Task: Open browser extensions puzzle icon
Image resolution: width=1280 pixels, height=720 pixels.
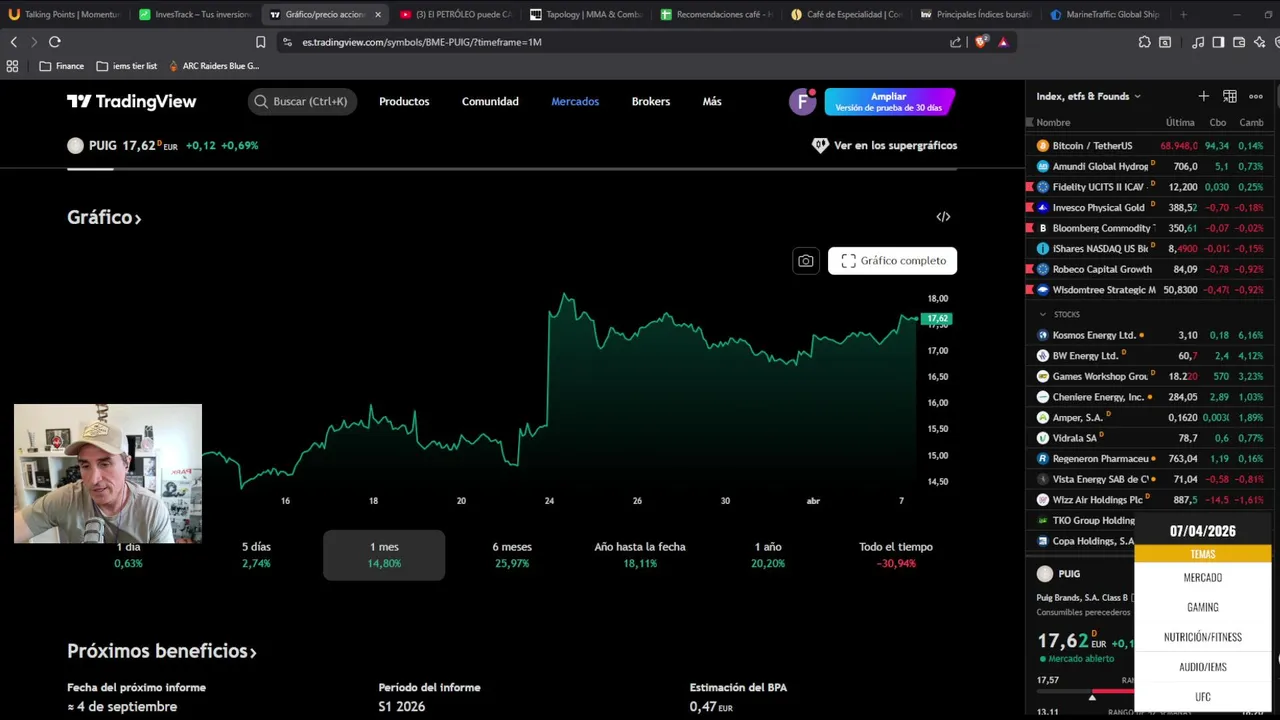Action: pyautogui.click(x=1145, y=42)
